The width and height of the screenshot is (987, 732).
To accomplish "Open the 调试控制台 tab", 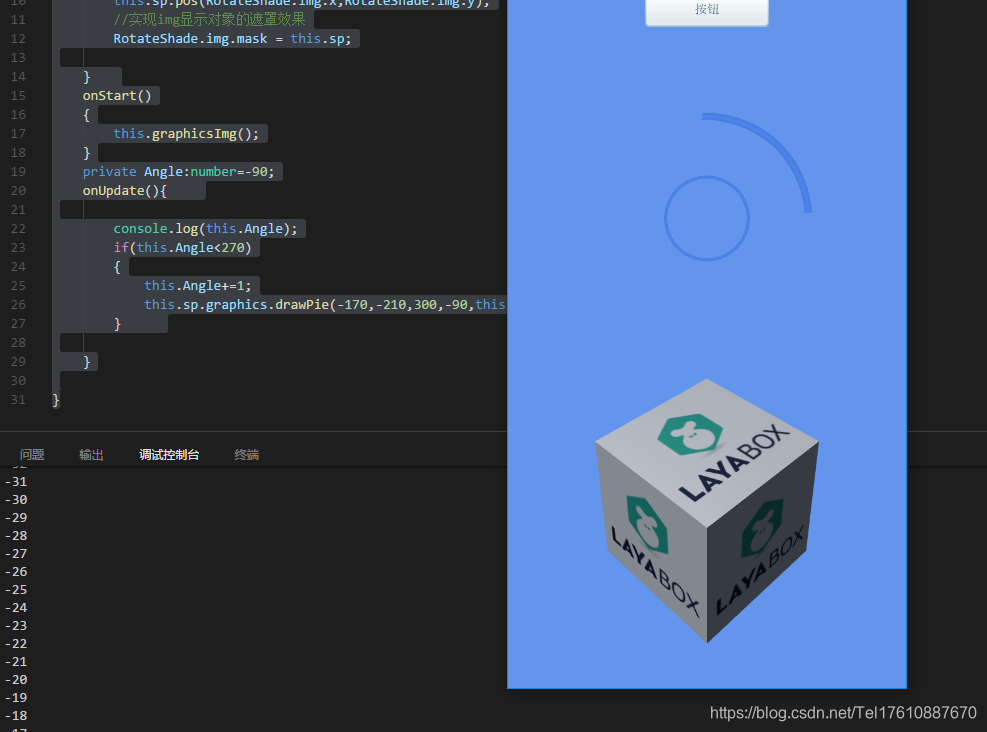I will pyautogui.click(x=169, y=454).
